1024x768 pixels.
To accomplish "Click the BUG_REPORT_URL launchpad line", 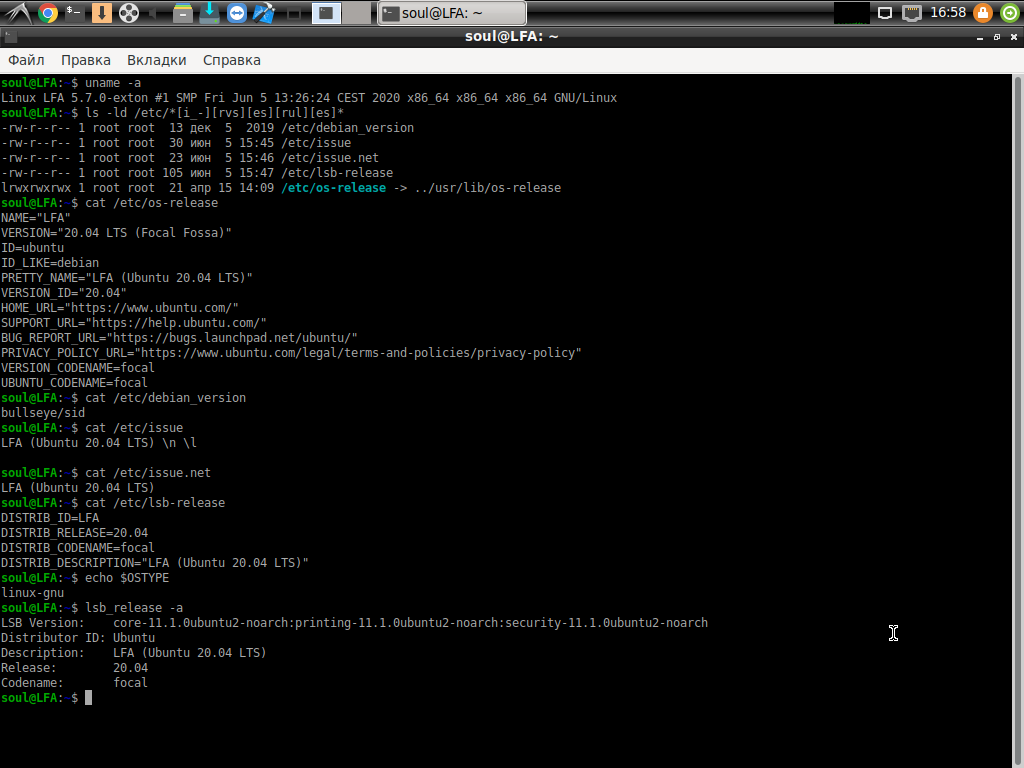I will coord(179,338).
